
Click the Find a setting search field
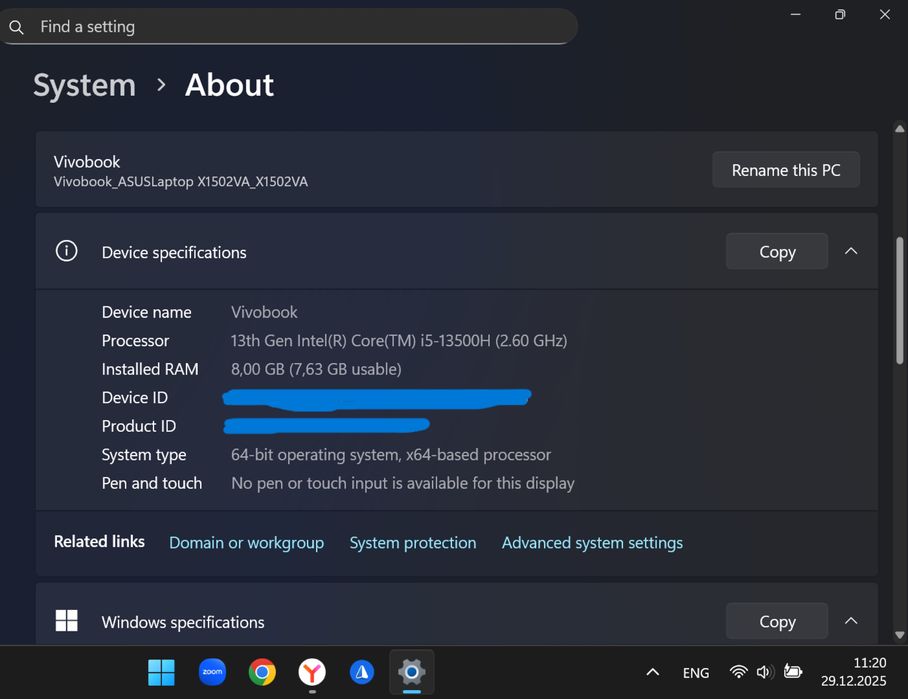pos(289,27)
